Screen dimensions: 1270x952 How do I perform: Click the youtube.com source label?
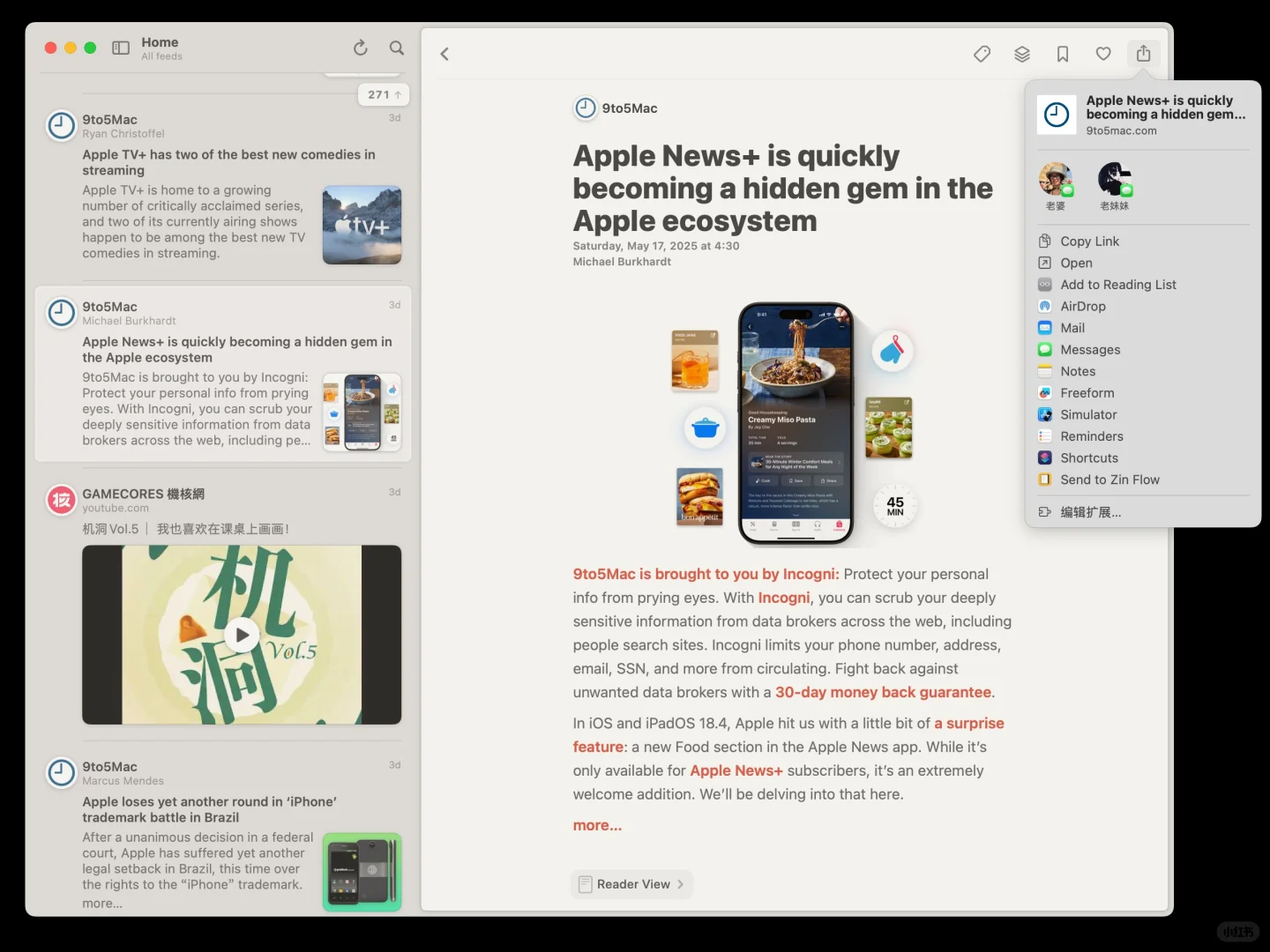pos(116,509)
